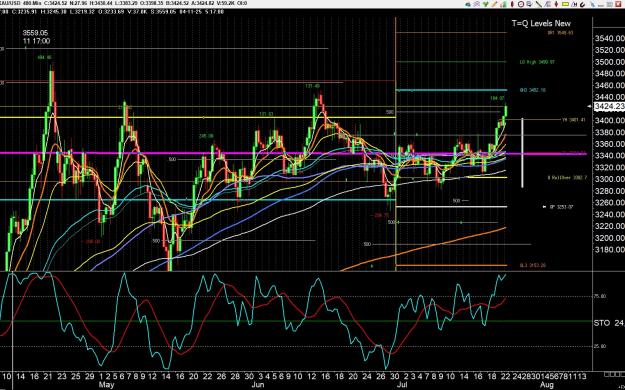Click the Aug month label on time axis
Screen dimensions: 625x390
[546, 385]
